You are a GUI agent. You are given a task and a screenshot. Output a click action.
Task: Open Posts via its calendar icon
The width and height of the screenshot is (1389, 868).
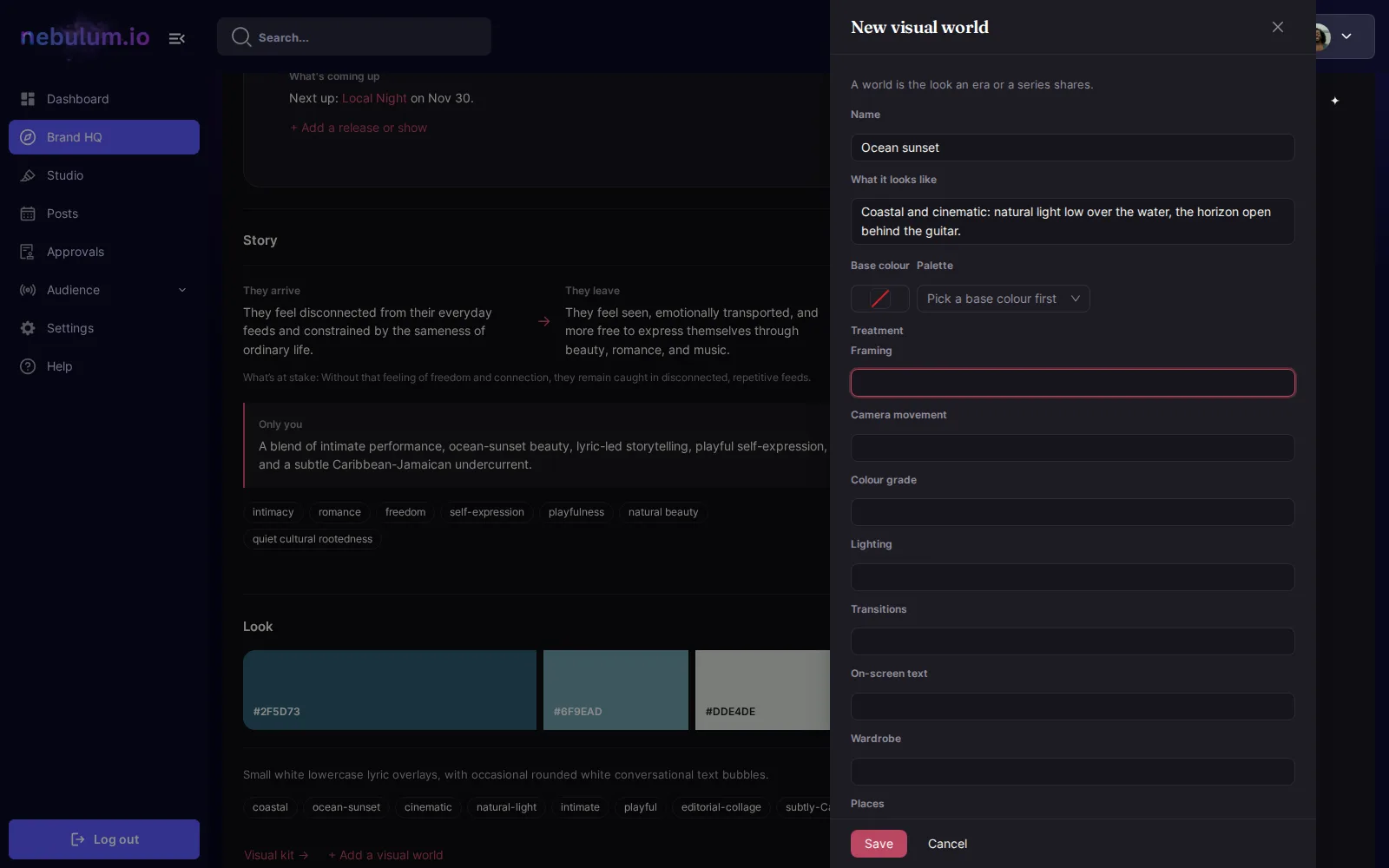(x=28, y=214)
